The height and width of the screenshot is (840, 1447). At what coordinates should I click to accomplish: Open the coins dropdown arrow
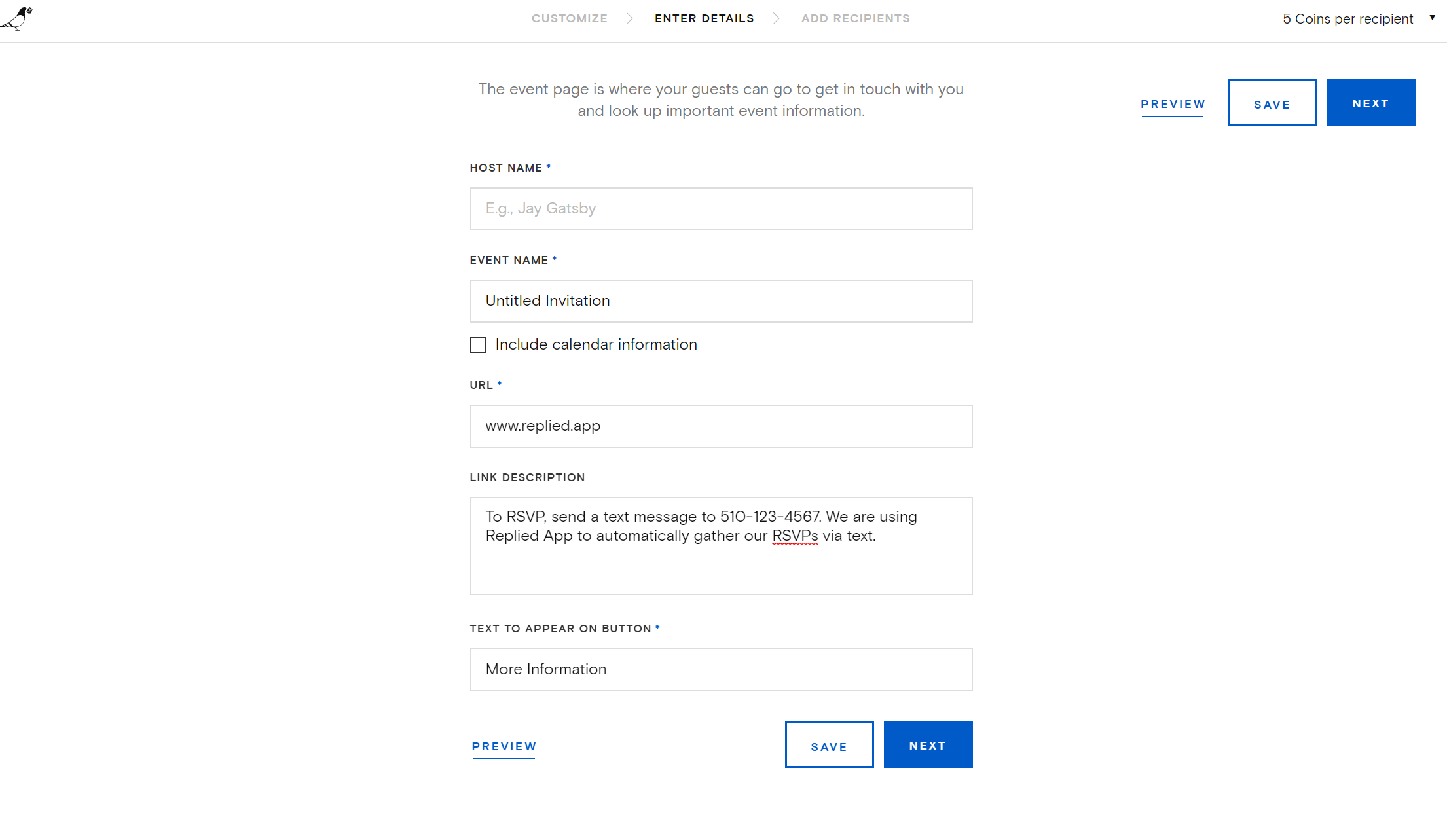click(1433, 18)
